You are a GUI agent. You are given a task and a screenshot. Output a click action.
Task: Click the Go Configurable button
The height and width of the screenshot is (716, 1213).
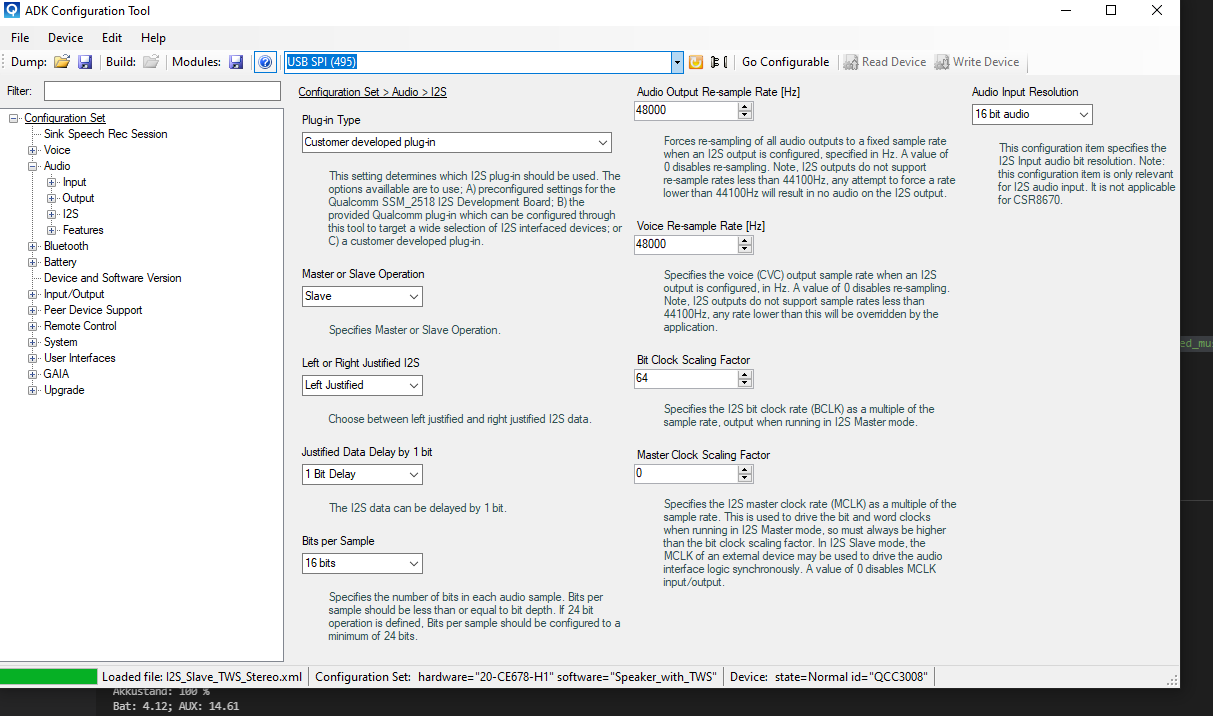785,62
